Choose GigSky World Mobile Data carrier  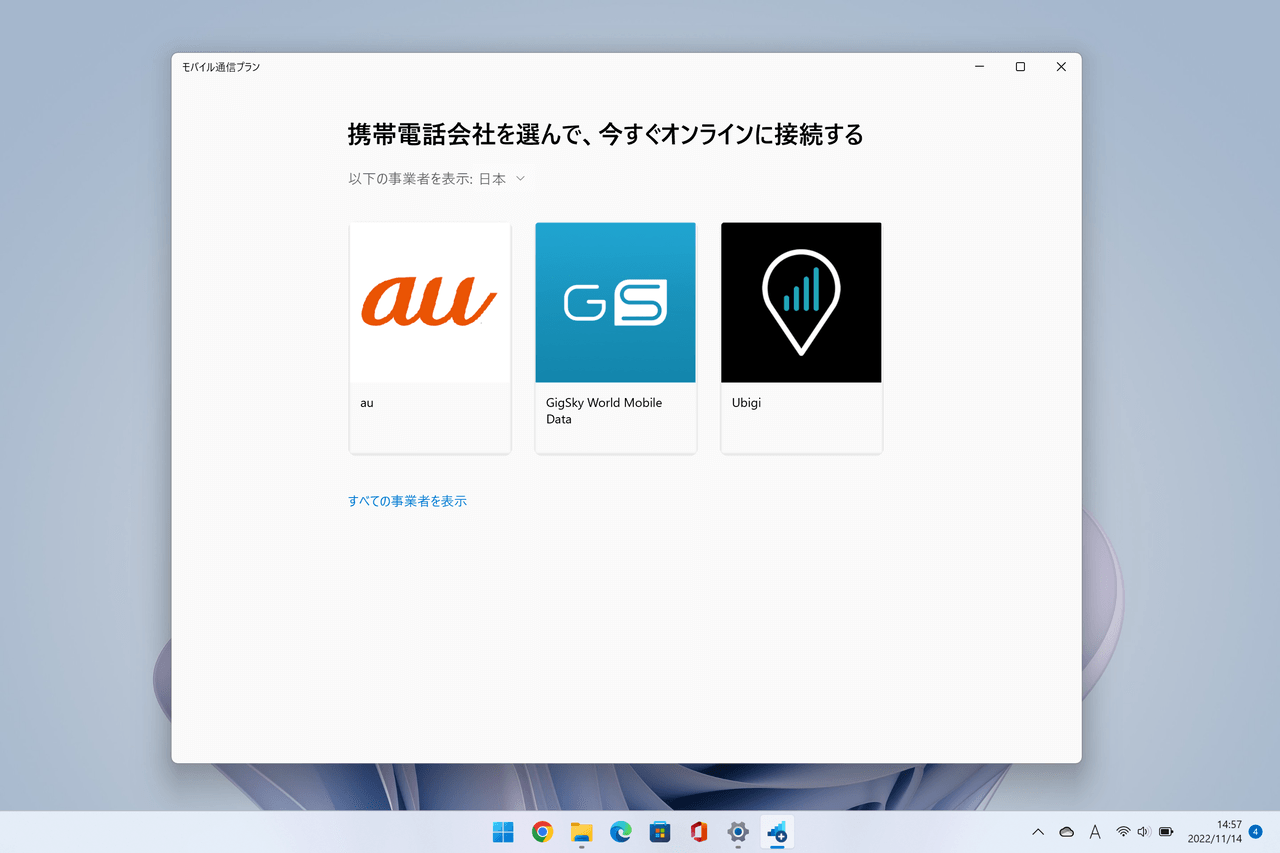pyautogui.click(x=615, y=337)
